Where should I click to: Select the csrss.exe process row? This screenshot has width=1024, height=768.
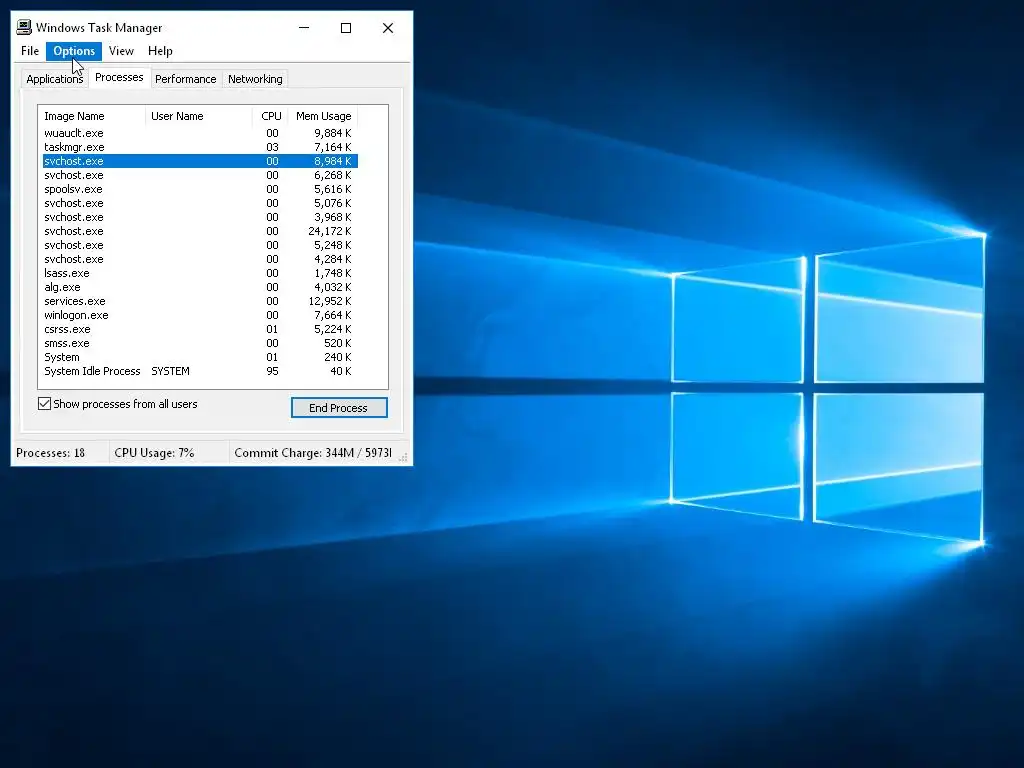(198, 329)
